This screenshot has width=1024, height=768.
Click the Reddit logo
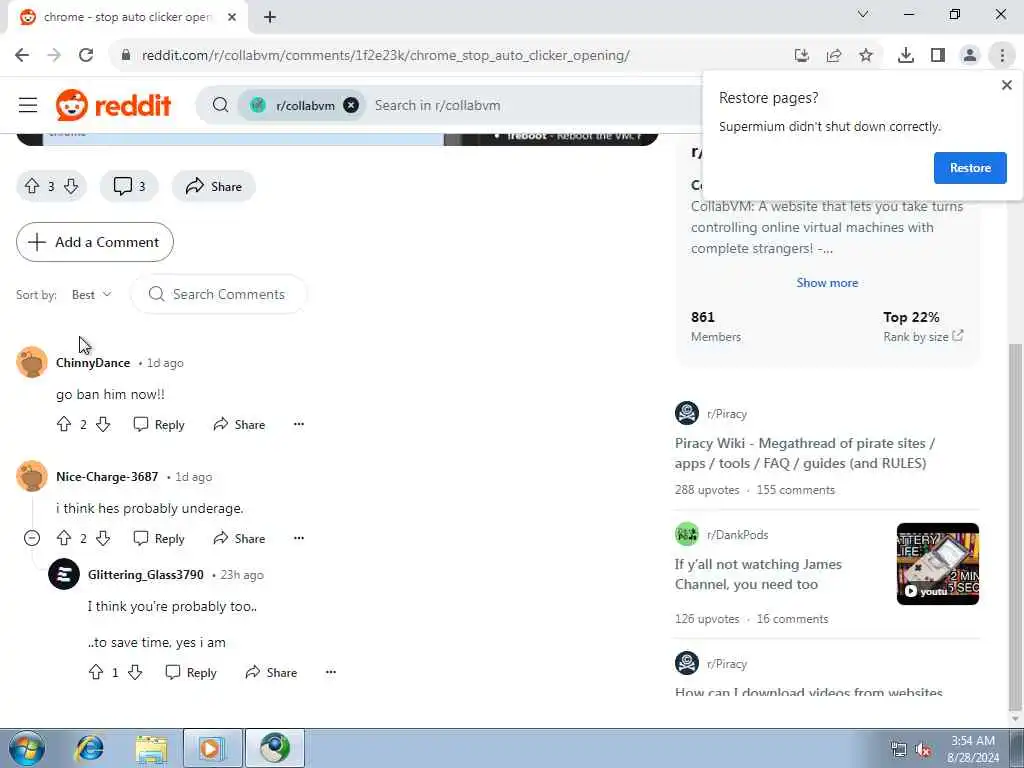click(114, 105)
